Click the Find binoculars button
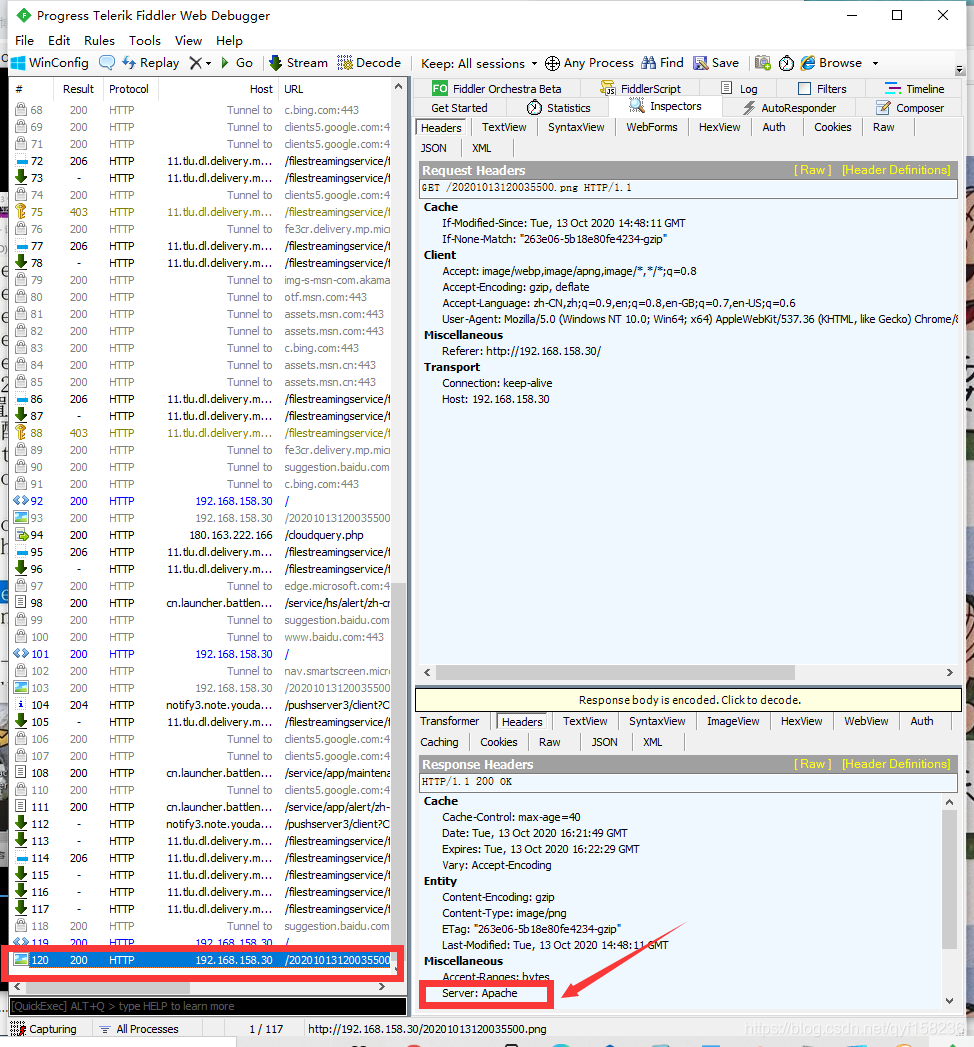The width and height of the screenshot is (974, 1047). click(x=662, y=63)
